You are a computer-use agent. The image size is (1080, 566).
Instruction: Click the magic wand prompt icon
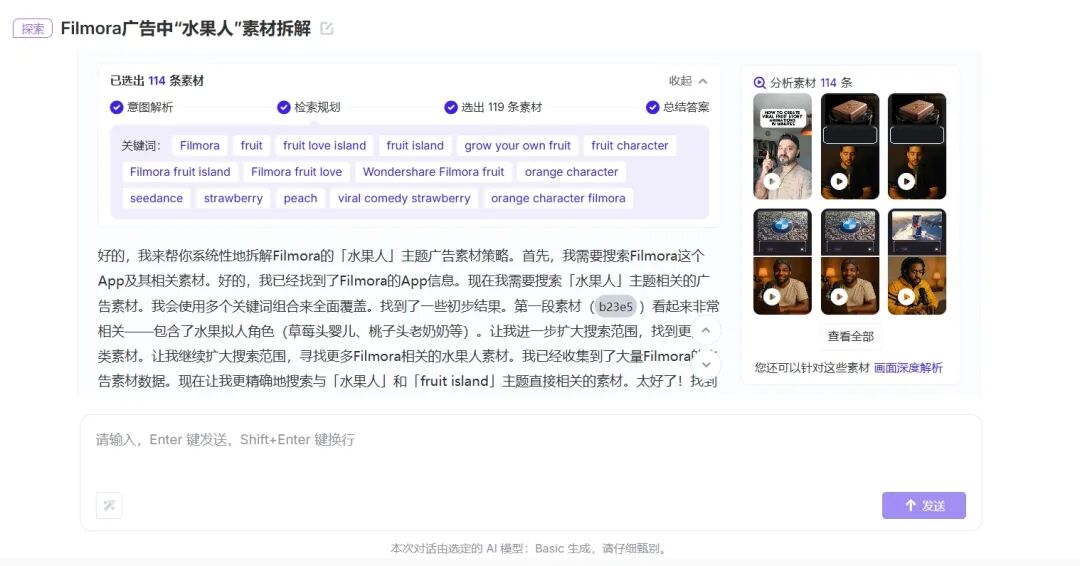[109, 505]
